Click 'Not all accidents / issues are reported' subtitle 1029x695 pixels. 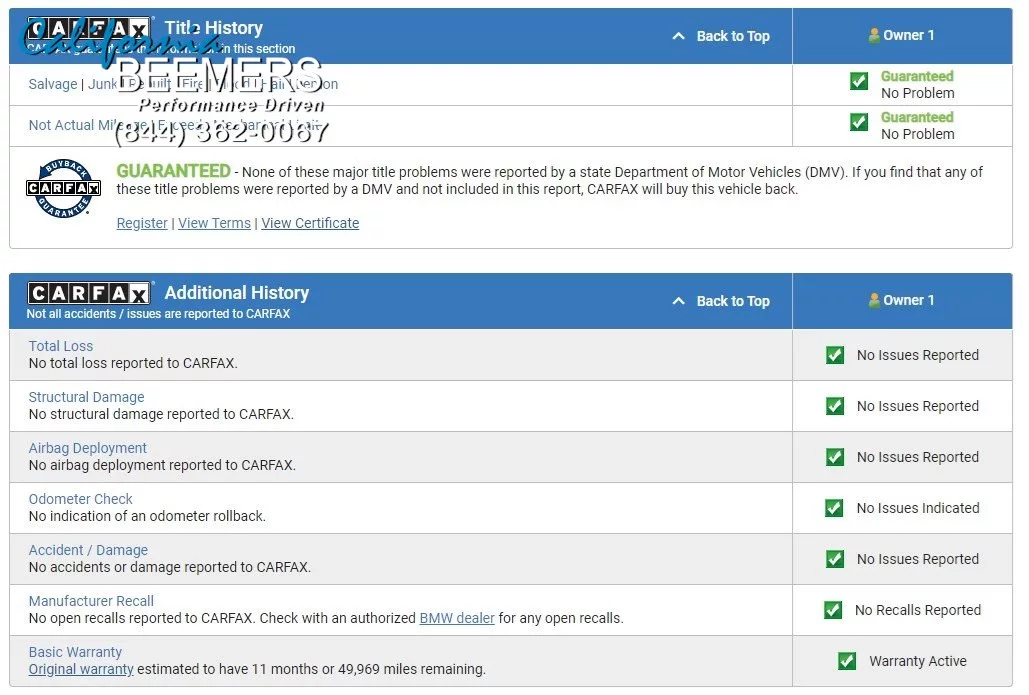pyautogui.click(x=158, y=314)
